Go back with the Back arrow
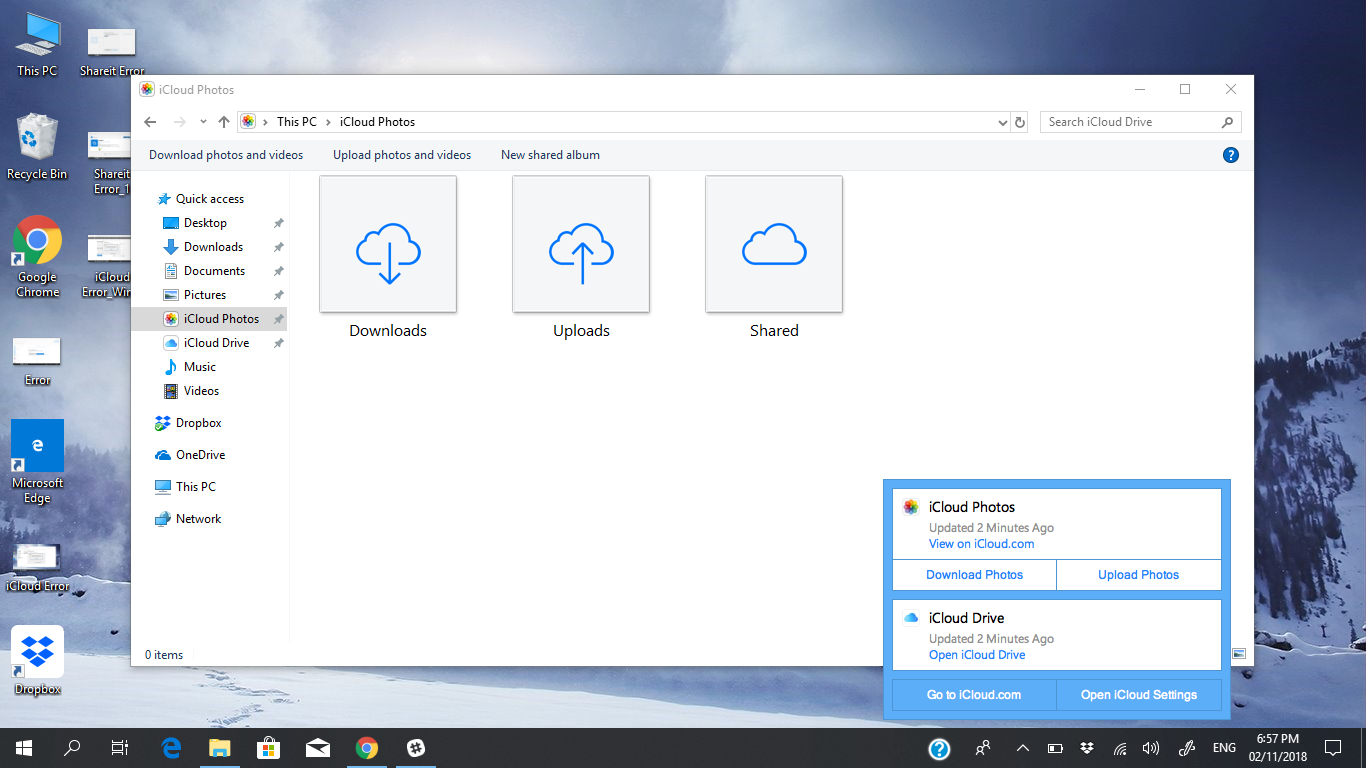 [x=150, y=122]
